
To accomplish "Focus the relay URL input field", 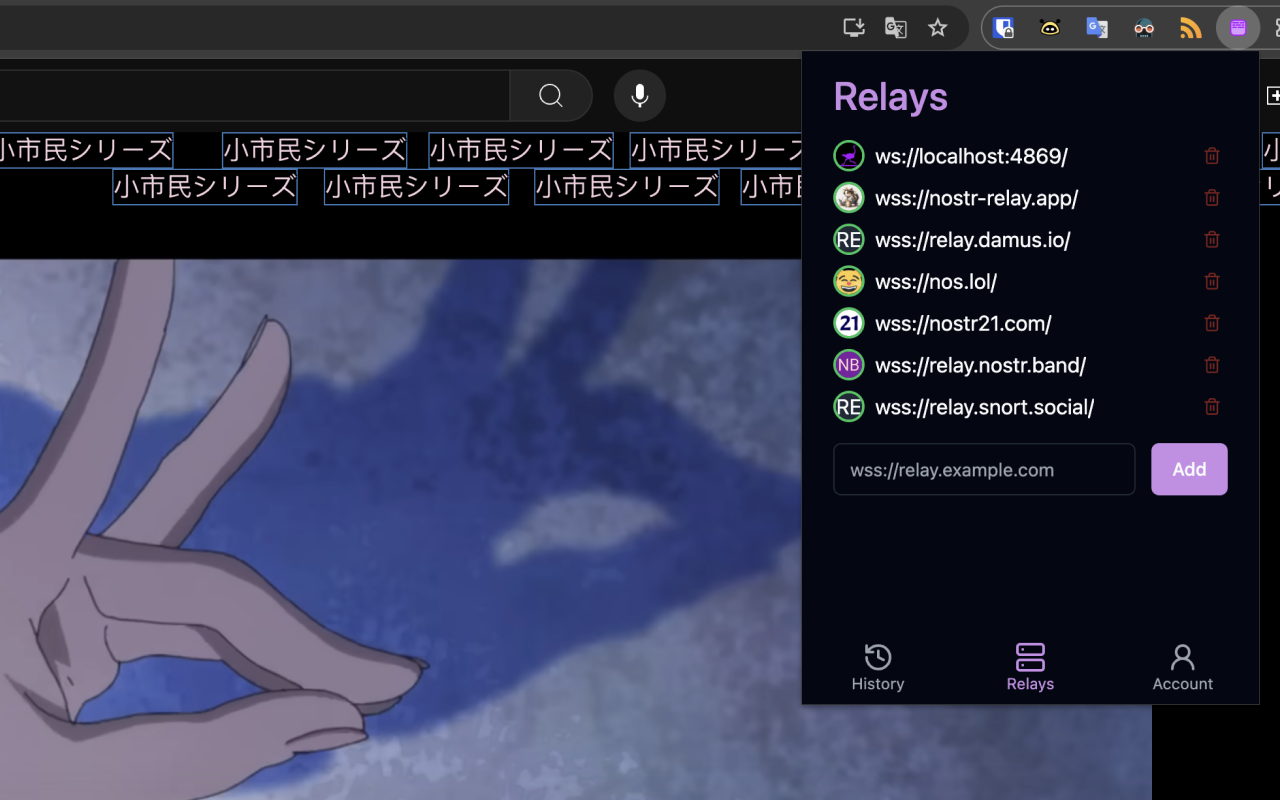I will (x=984, y=469).
